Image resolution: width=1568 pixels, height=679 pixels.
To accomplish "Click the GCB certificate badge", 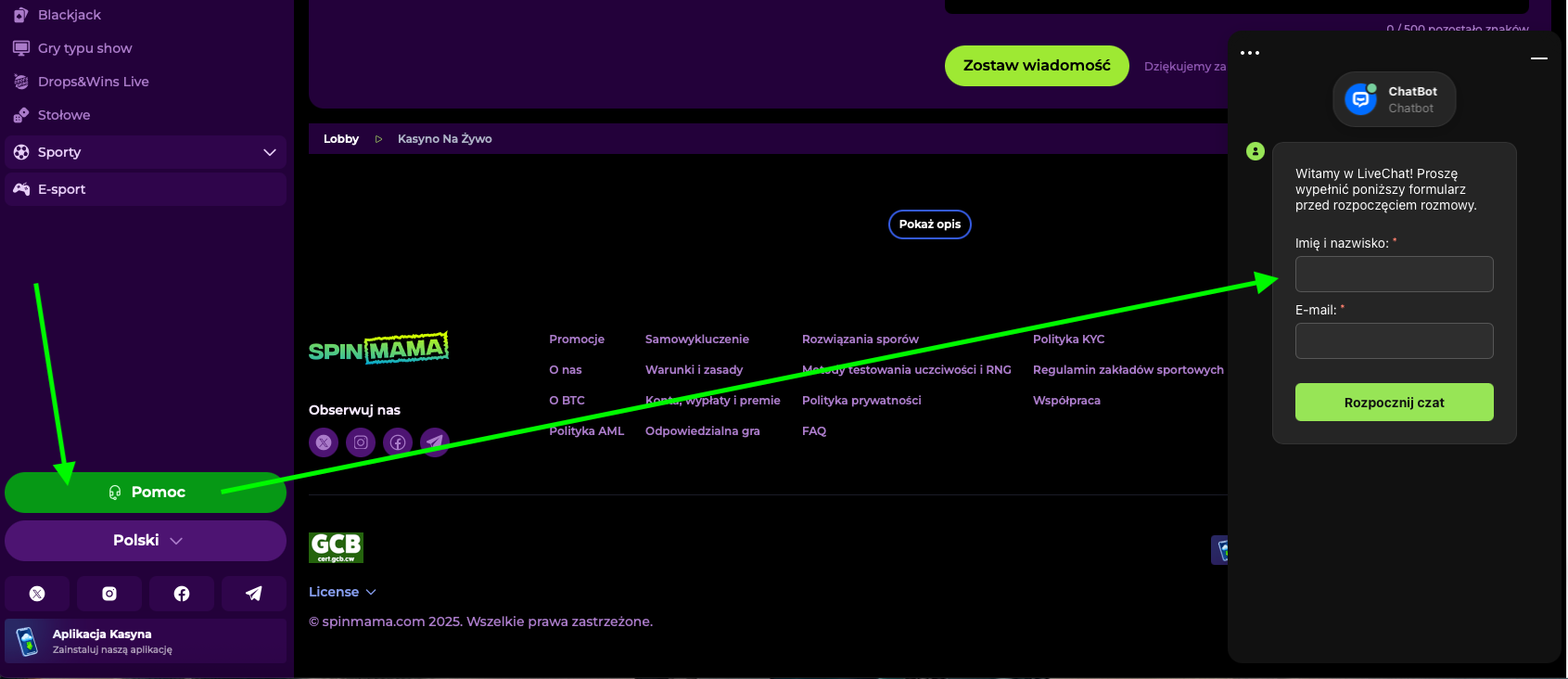I will coord(336,547).
